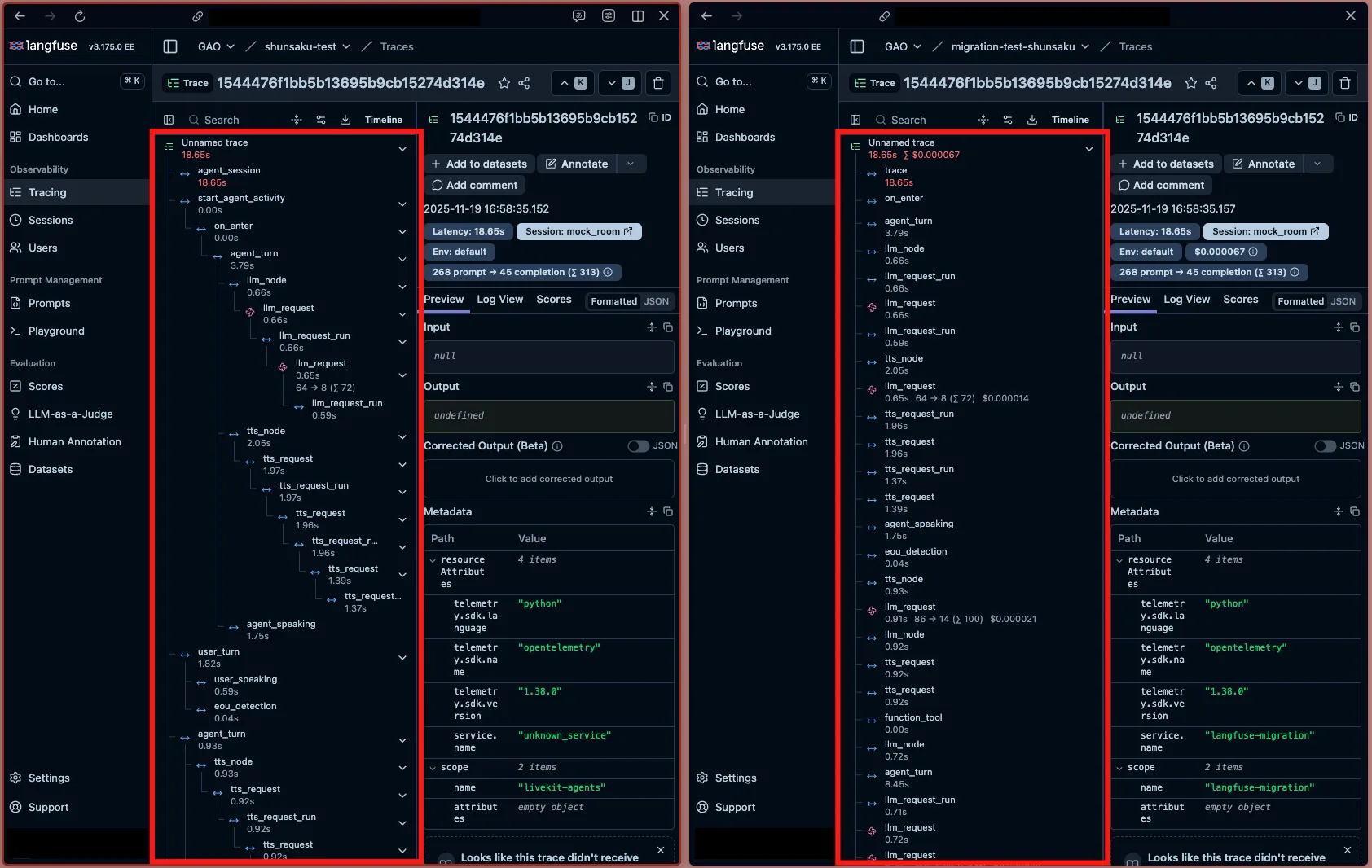Collapse user_turn node in left window tree
The height and width of the screenshot is (868, 1372).
tap(402, 658)
